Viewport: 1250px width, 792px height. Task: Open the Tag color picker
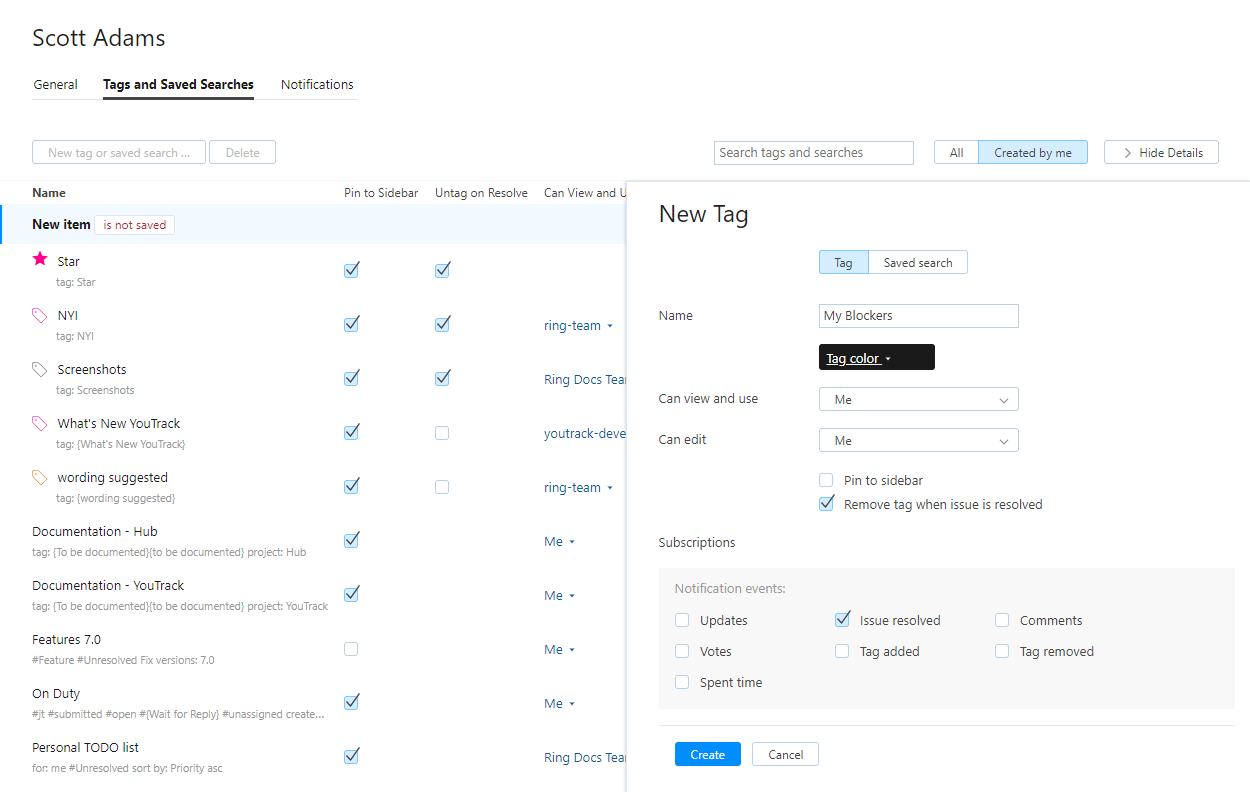(x=876, y=358)
